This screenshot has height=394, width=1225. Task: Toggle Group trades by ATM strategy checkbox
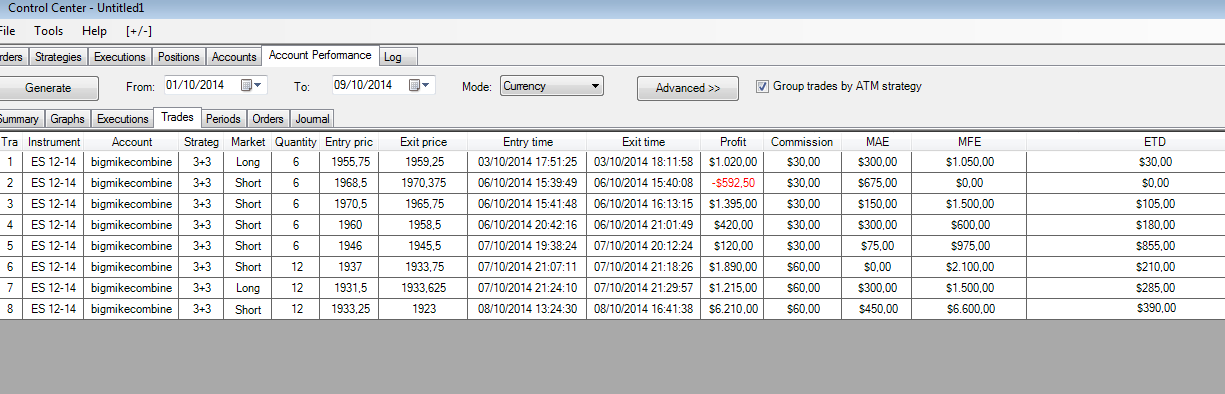[x=763, y=86]
